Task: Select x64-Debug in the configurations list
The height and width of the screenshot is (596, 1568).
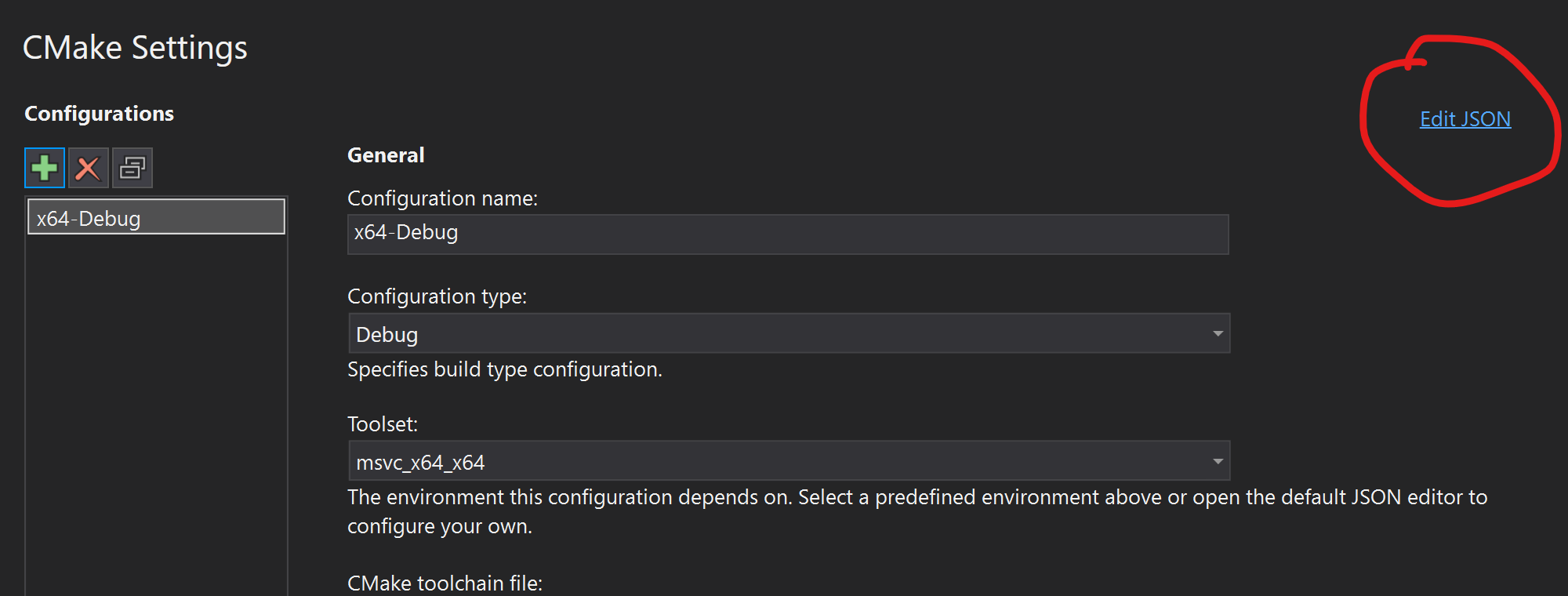Action: click(x=157, y=217)
